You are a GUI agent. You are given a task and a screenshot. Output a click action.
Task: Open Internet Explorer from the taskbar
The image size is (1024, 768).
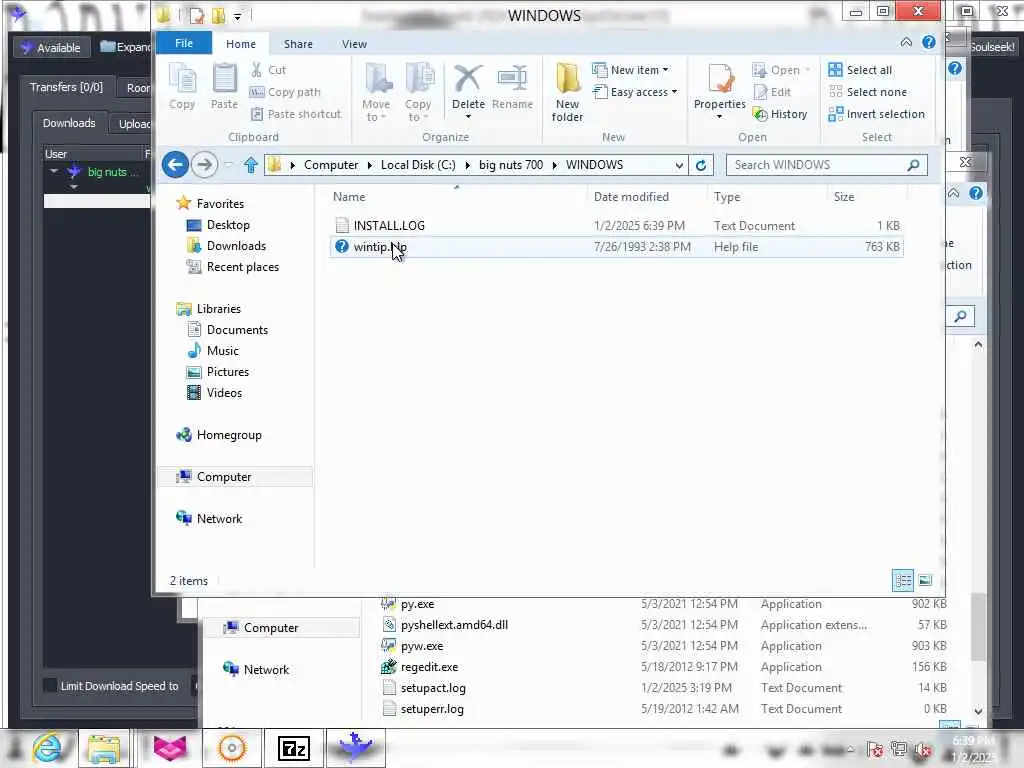(47, 748)
